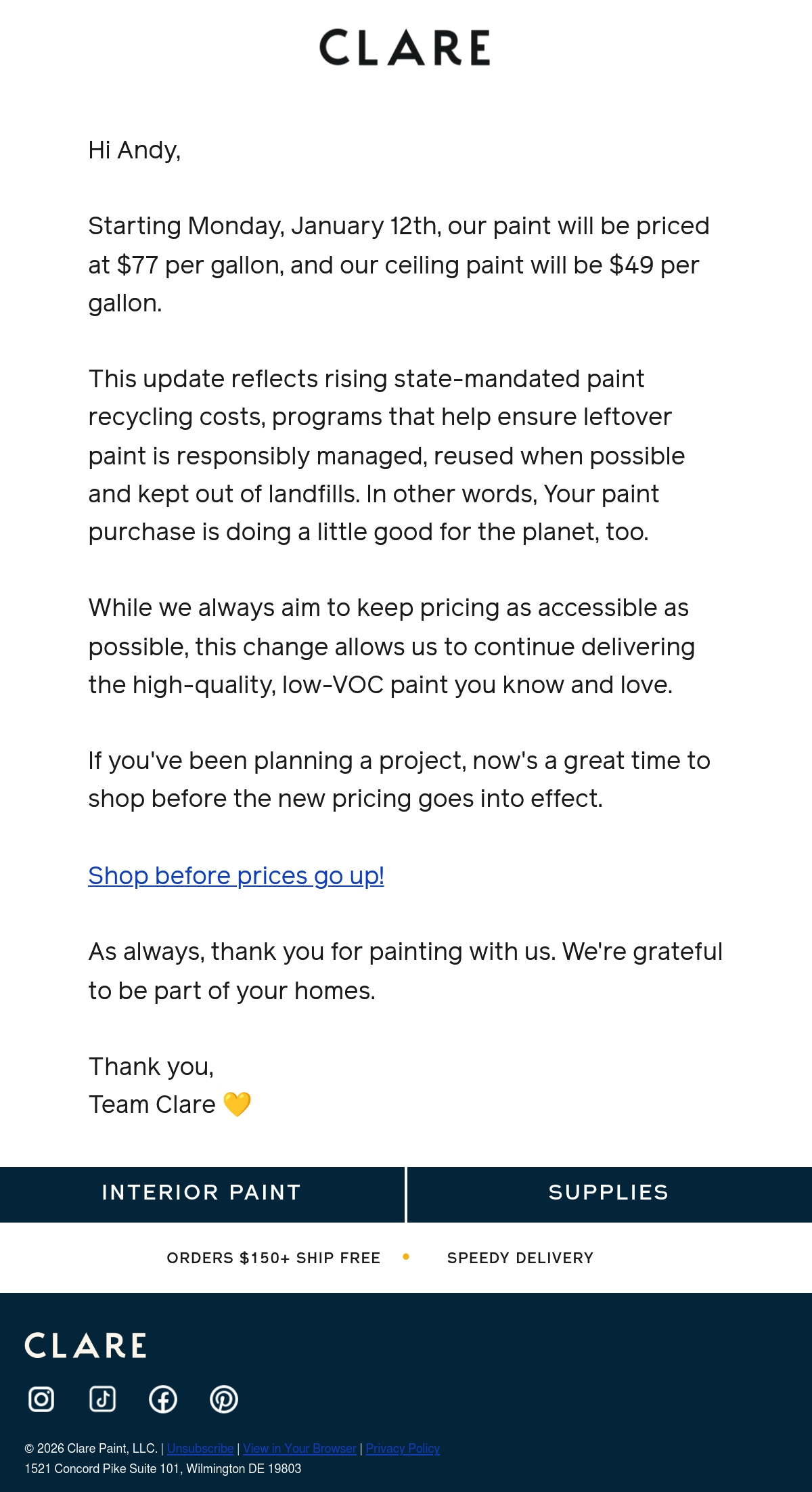Viewport: 812px width, 1492px height.
Task: Open View in Your Browser link
Action: pos(300,1448)
